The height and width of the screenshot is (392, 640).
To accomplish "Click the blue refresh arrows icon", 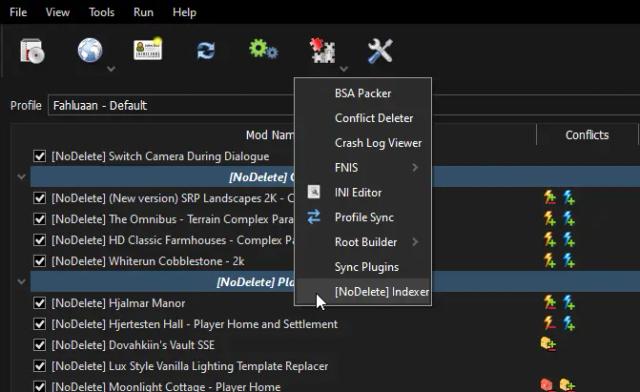I will [x=206, y=51].
